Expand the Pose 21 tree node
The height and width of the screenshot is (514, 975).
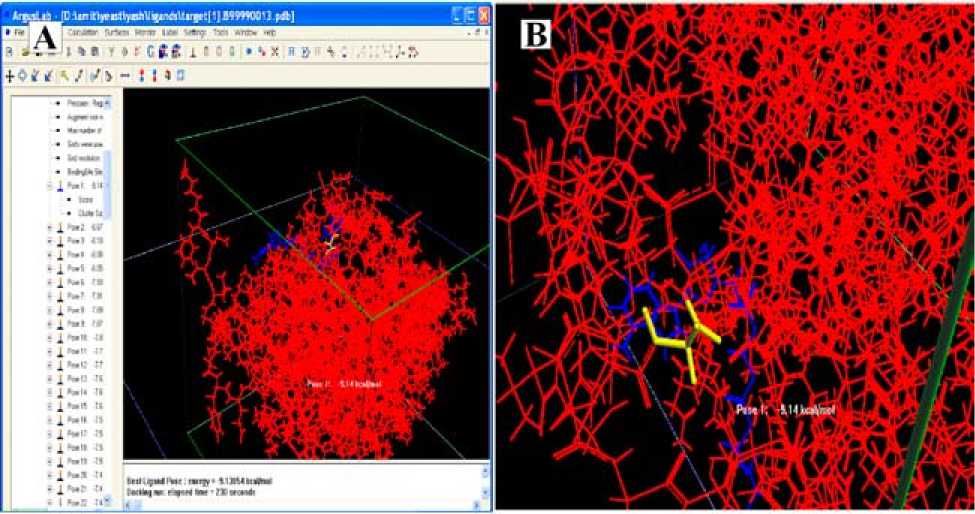click(51, 489)
